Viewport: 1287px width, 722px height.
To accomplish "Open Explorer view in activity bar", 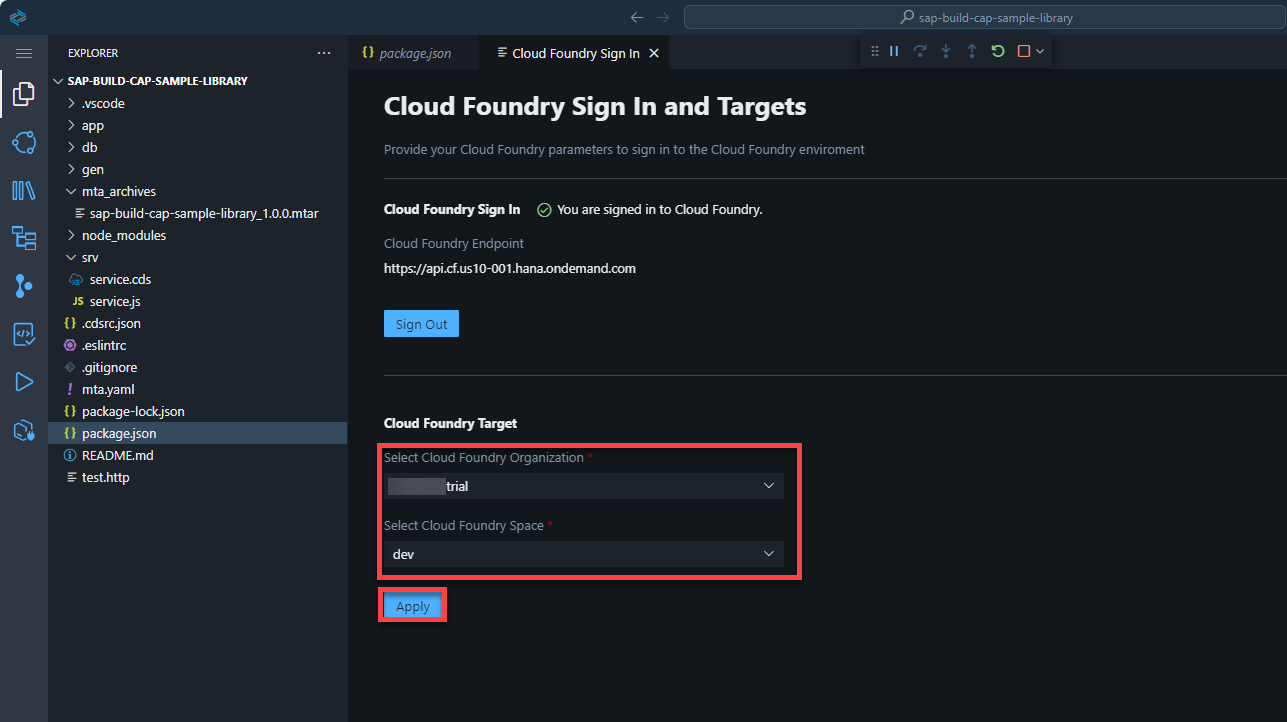I will coord(24,94).
